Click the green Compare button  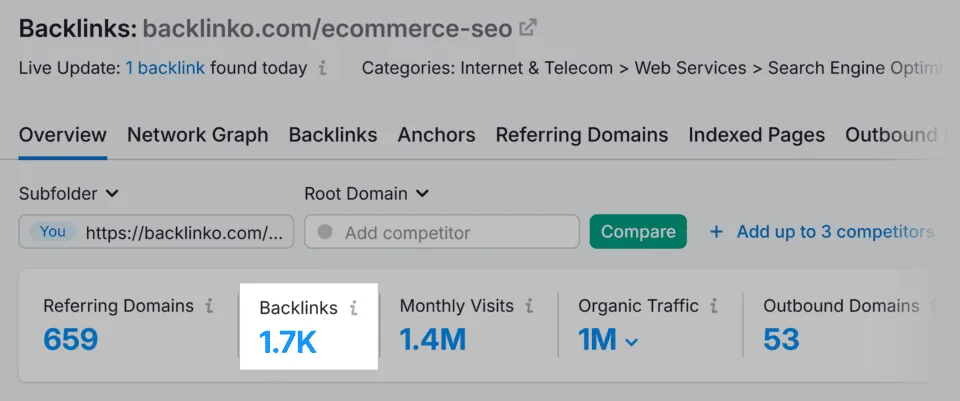tap(638, 231)
